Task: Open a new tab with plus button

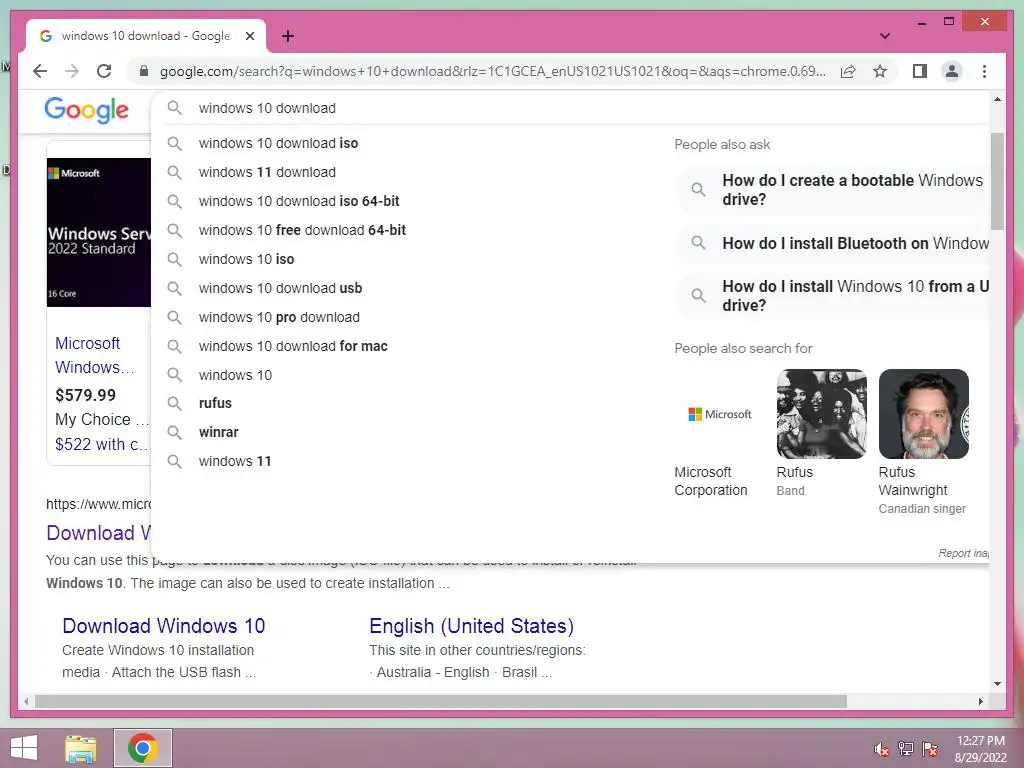Action: (288, 36)
